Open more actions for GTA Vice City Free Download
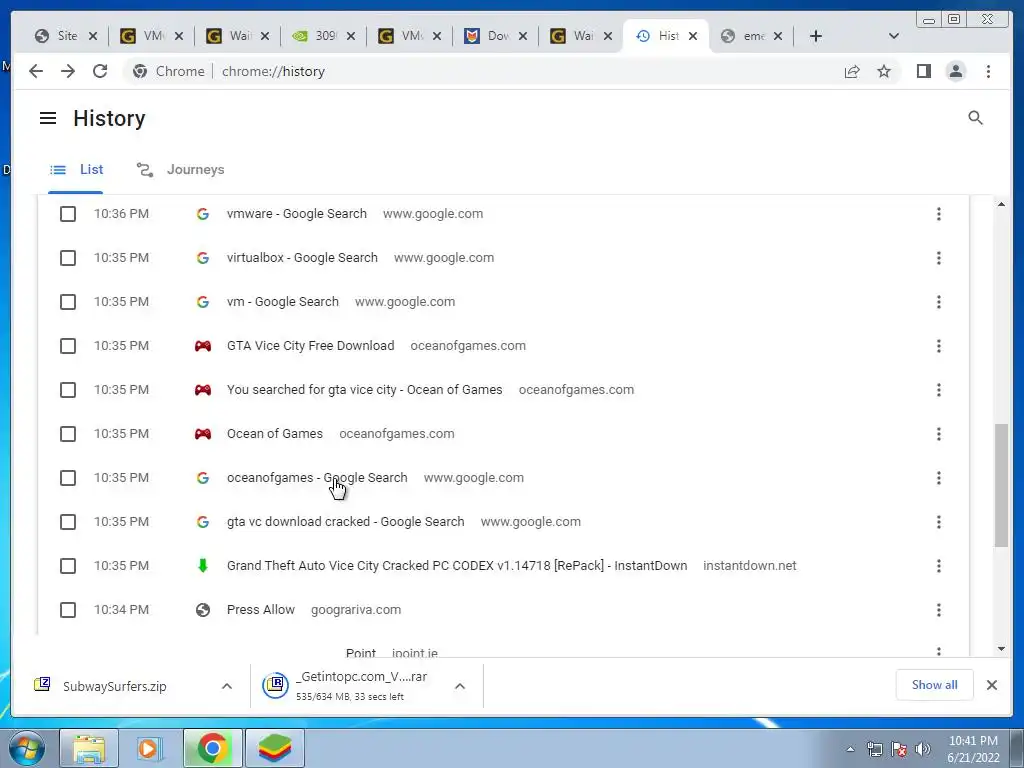This screenshot has height=768, width=1024. click(x=938, y=346)
